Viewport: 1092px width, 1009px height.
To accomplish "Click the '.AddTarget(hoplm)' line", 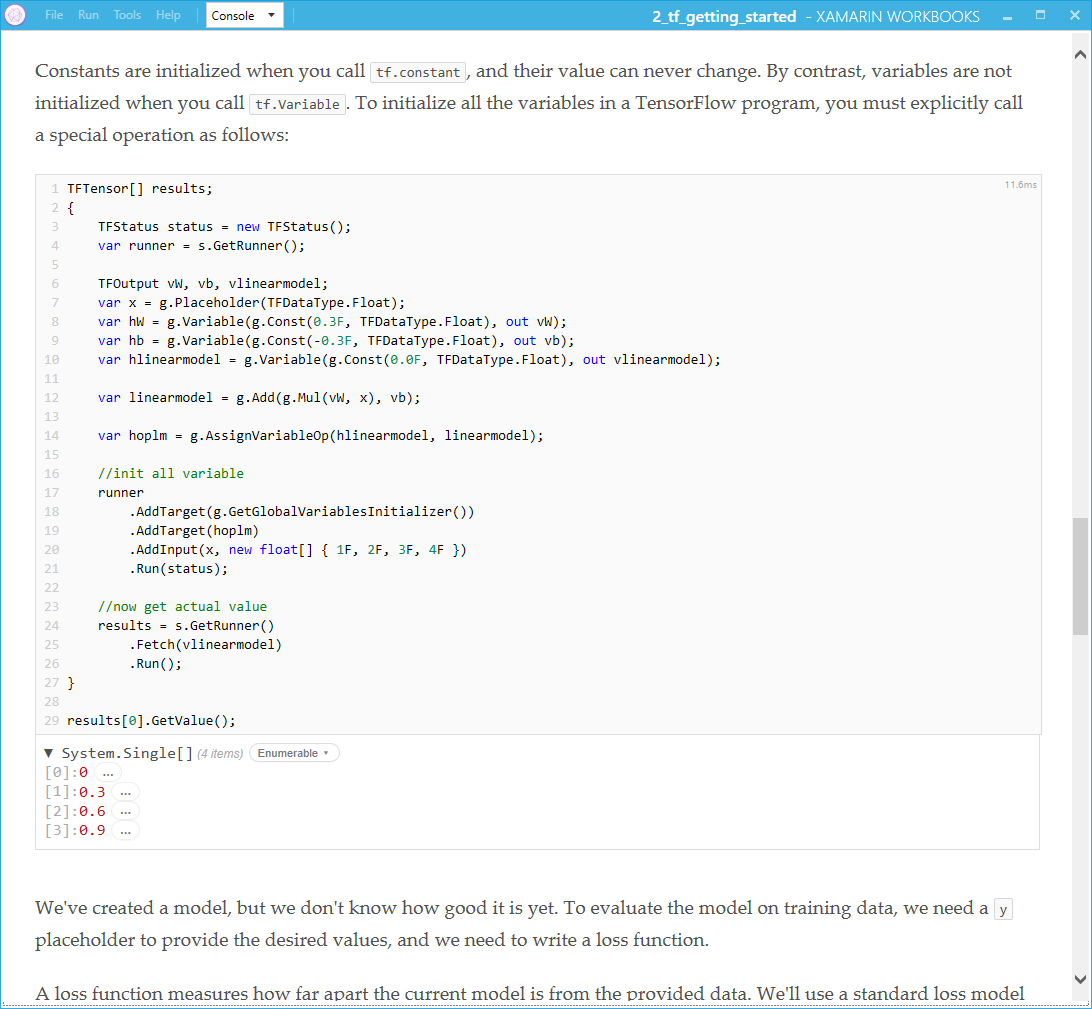I will click(194, 531).
